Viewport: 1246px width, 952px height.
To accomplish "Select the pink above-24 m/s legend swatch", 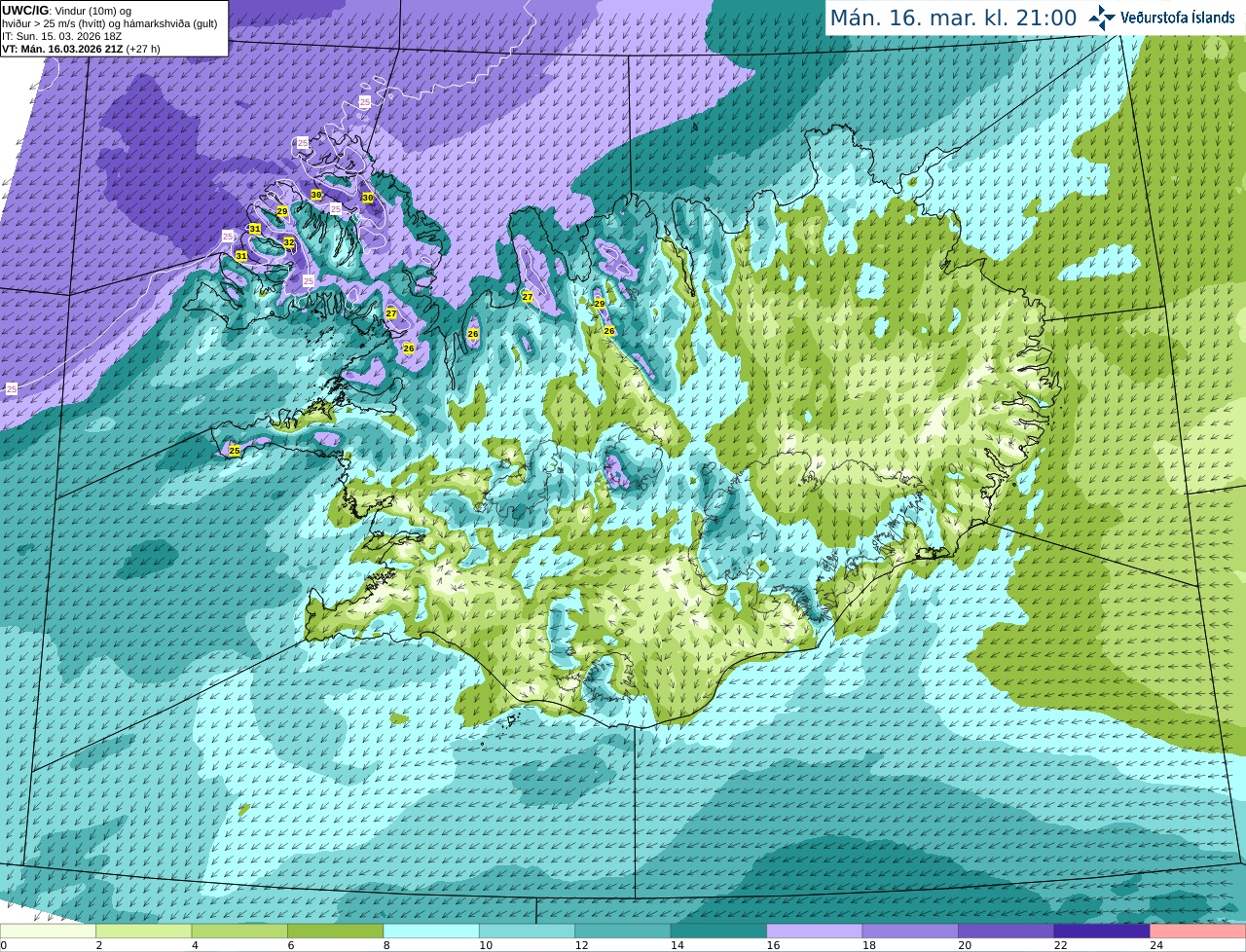I will tap(1198, 931).
